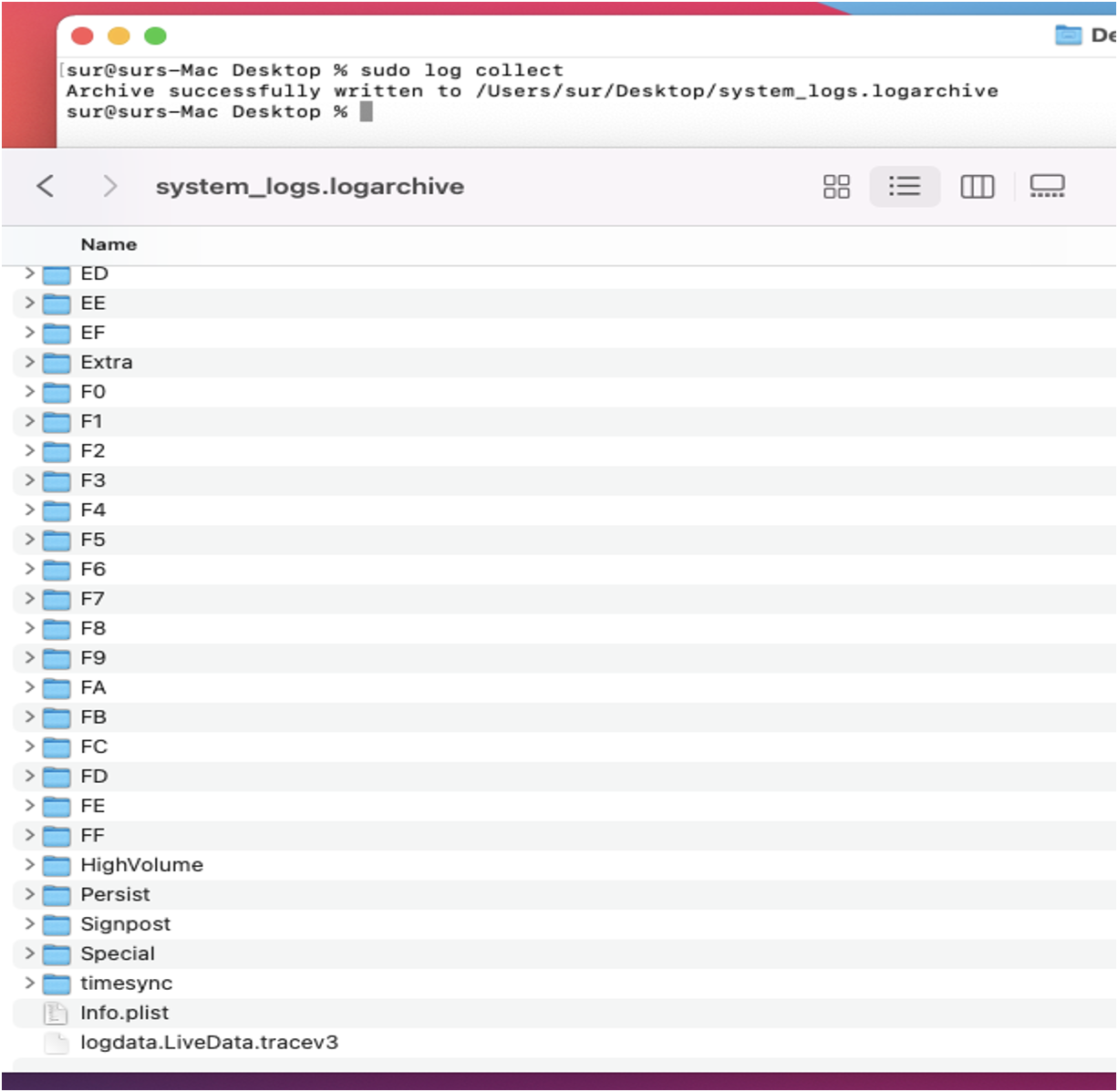Expand the FB folder
Viewport: 1118px width, 1092px height.
pyautogui.click(x=29, y=716)
